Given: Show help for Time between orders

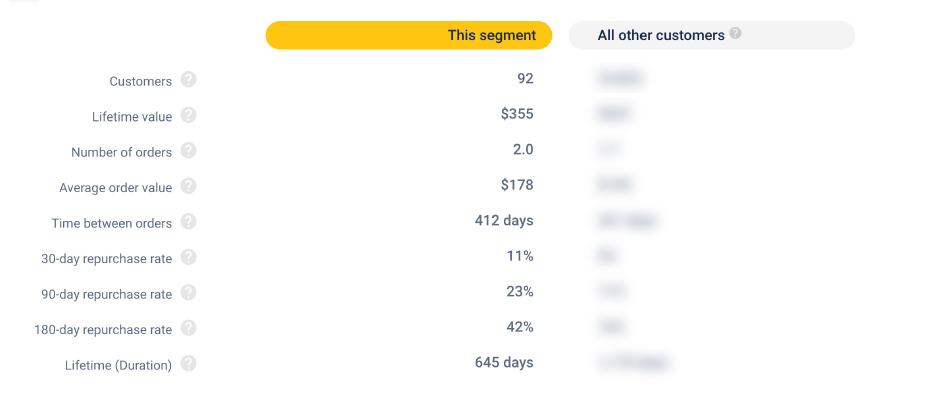Looking at the screenshot, I should 188,223.
